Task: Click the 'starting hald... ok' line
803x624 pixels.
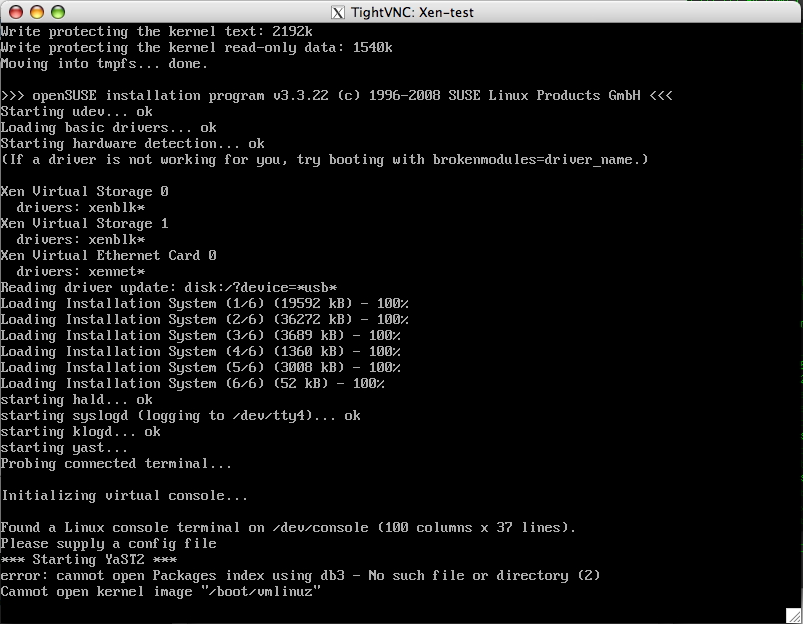Action: tap(76, 400)
